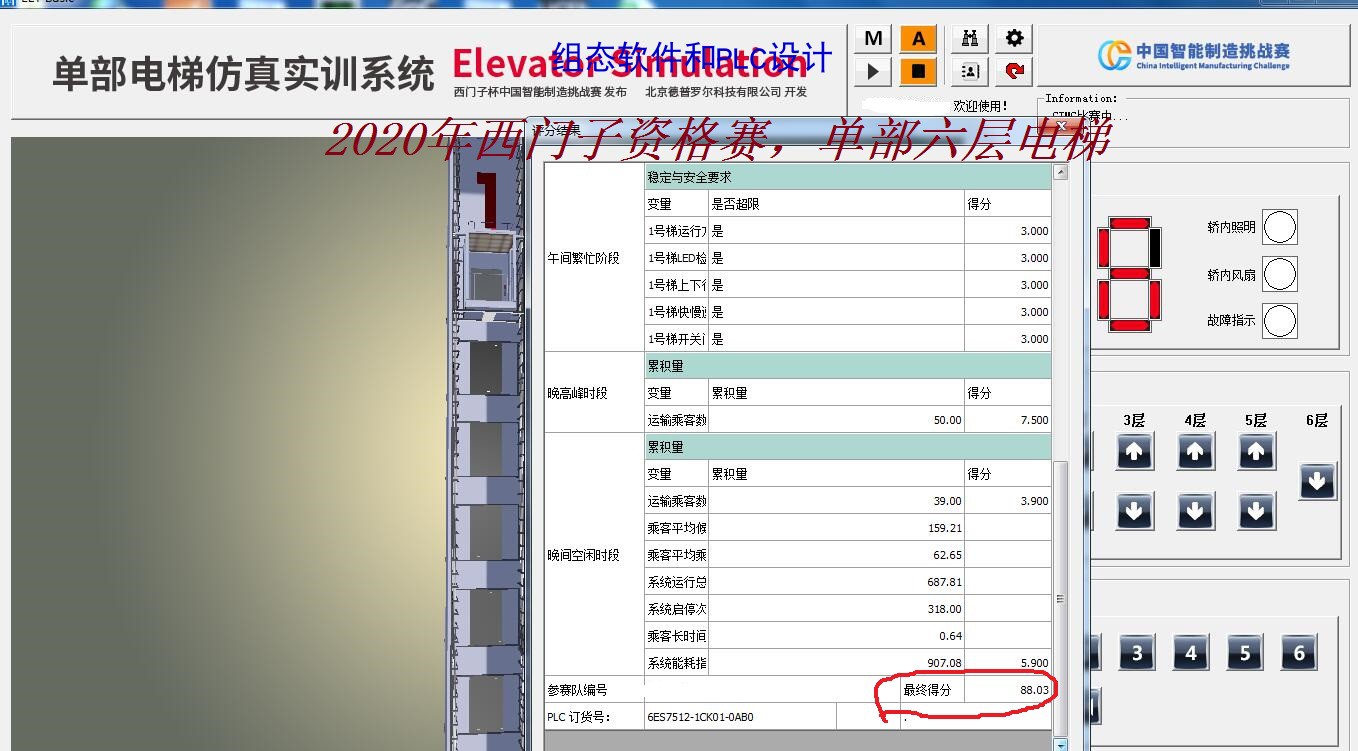Image resolution: width=1358 pixels, height=751 pixels.
Task: Select the 乘客平均乘 value 62.65
Action: 836,555
